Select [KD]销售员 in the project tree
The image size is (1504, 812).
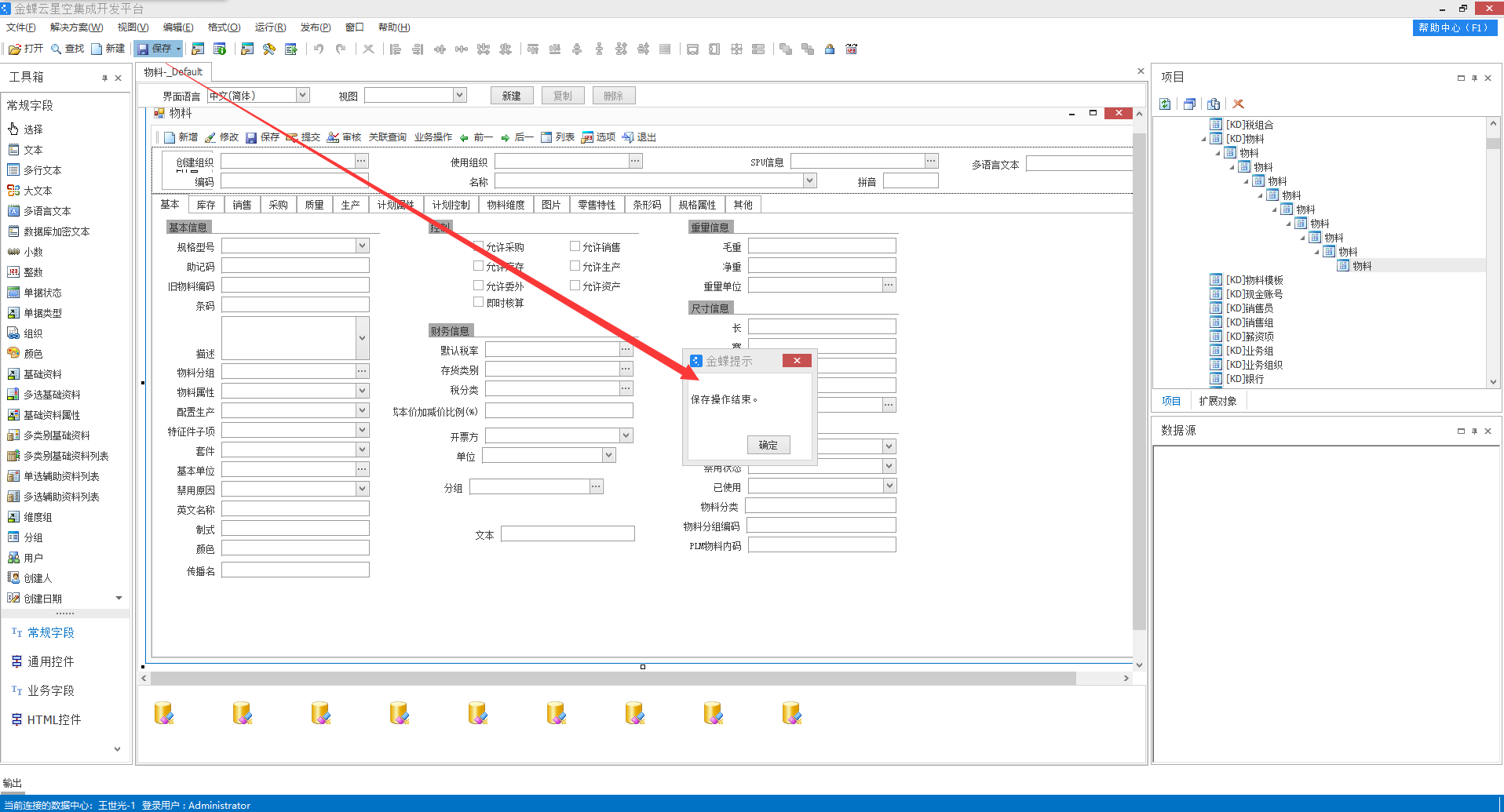pyautogui.click(x=1250, y=308)
